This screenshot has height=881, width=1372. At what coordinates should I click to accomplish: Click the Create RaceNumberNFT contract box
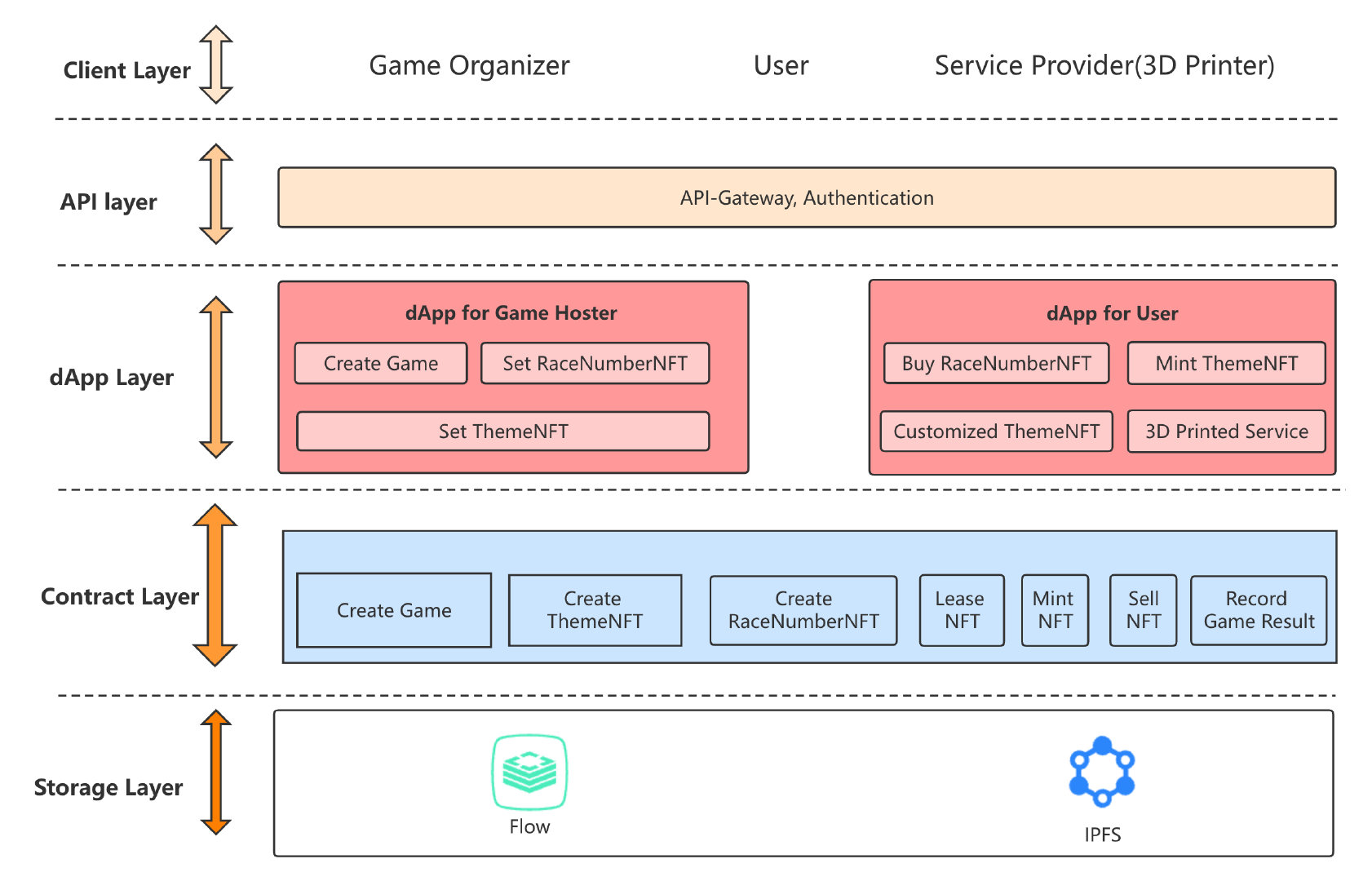coord(803,610)
